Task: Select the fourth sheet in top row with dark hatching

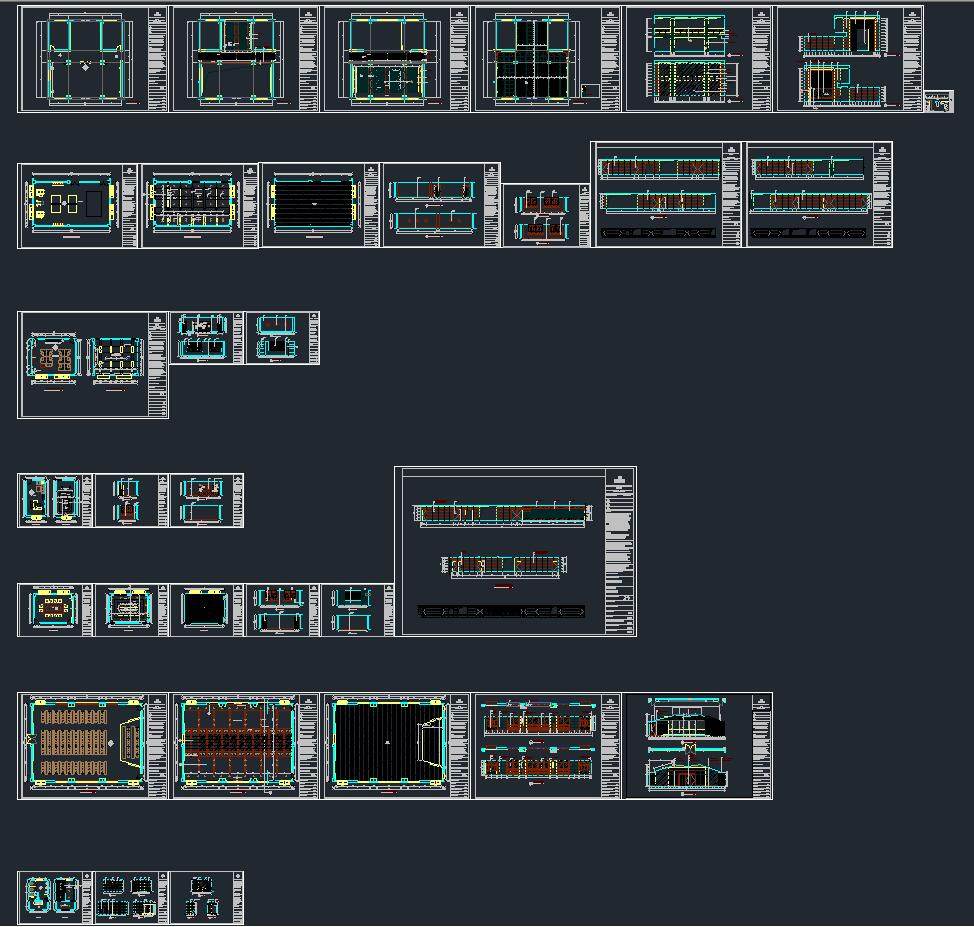Action: point(546,59)
